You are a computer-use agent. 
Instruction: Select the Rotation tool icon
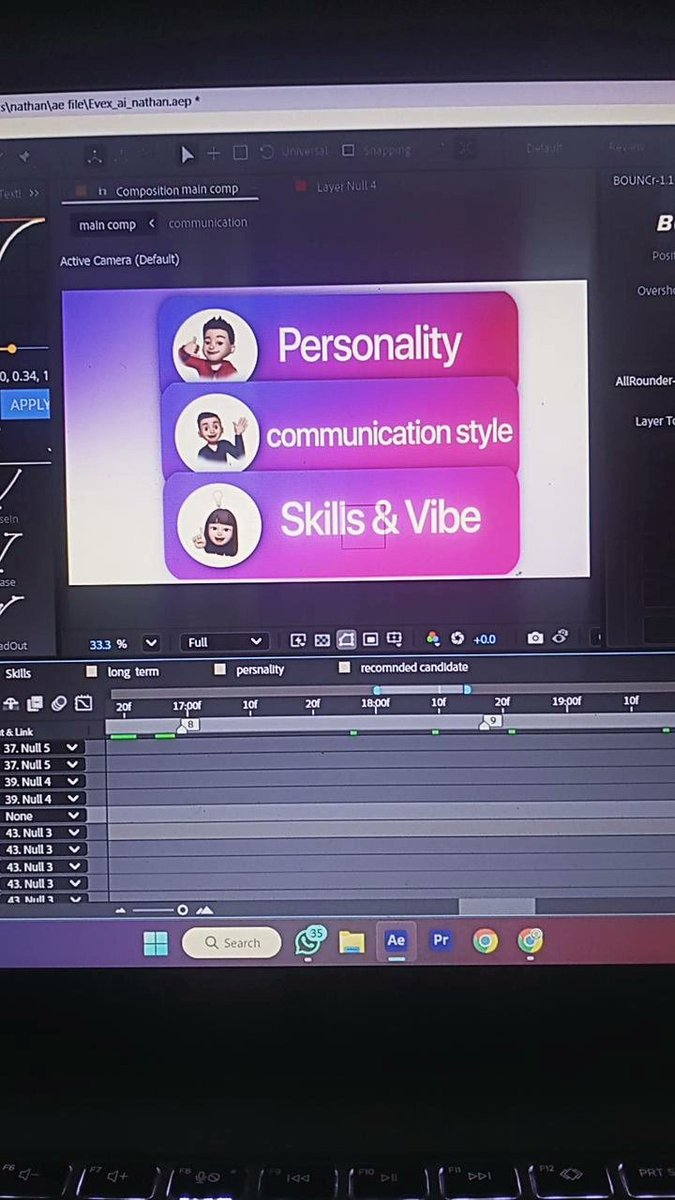[266, 152]
